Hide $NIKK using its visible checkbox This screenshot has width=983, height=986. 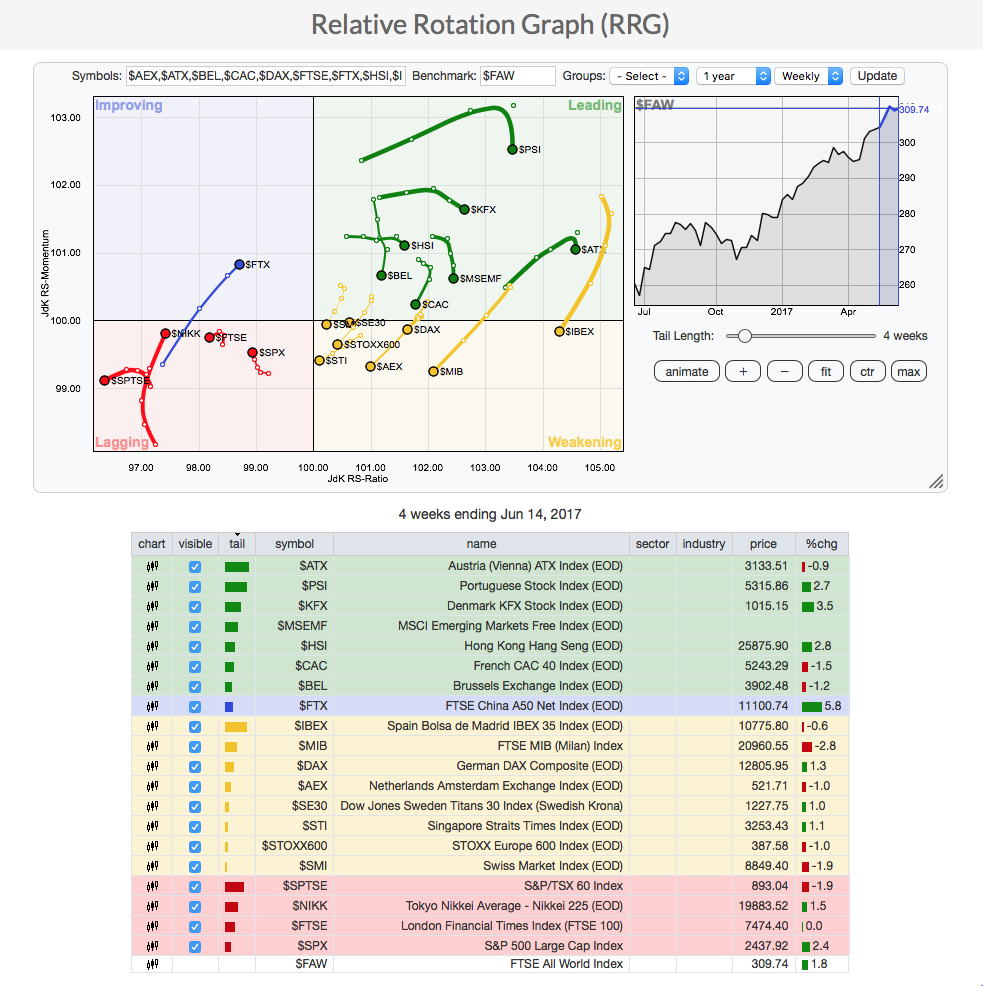point(195,906)
